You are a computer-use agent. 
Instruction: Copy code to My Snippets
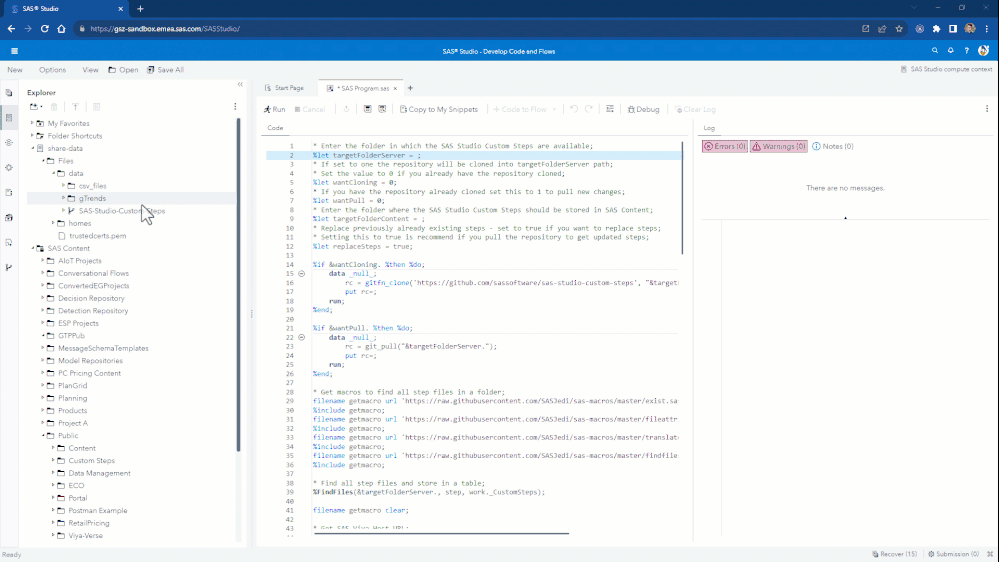coord(438,109)
